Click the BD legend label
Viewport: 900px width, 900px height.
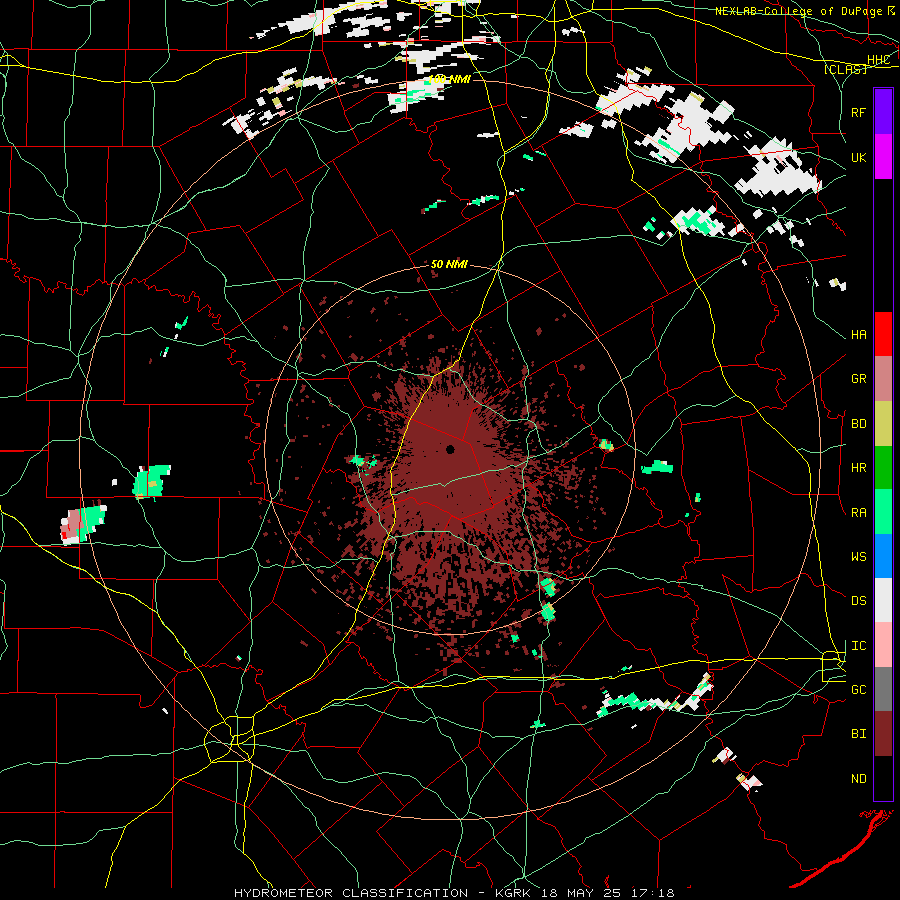(x=859, y=424)
